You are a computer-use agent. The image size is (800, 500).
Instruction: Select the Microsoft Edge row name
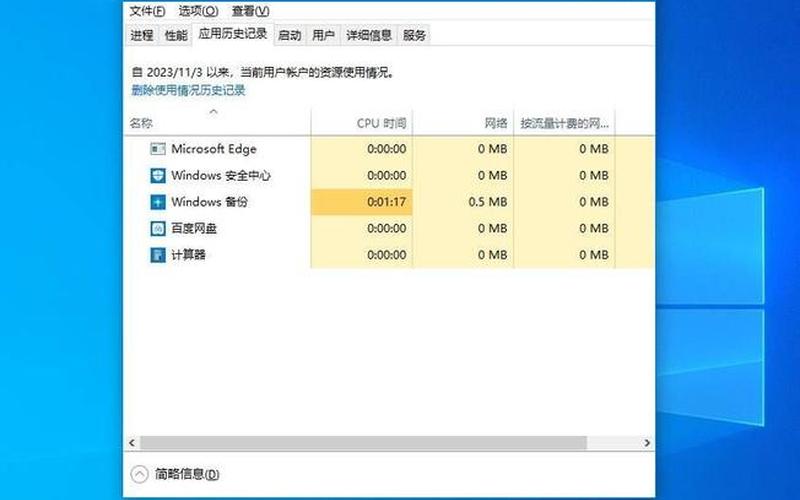click(x=214, y=149)
